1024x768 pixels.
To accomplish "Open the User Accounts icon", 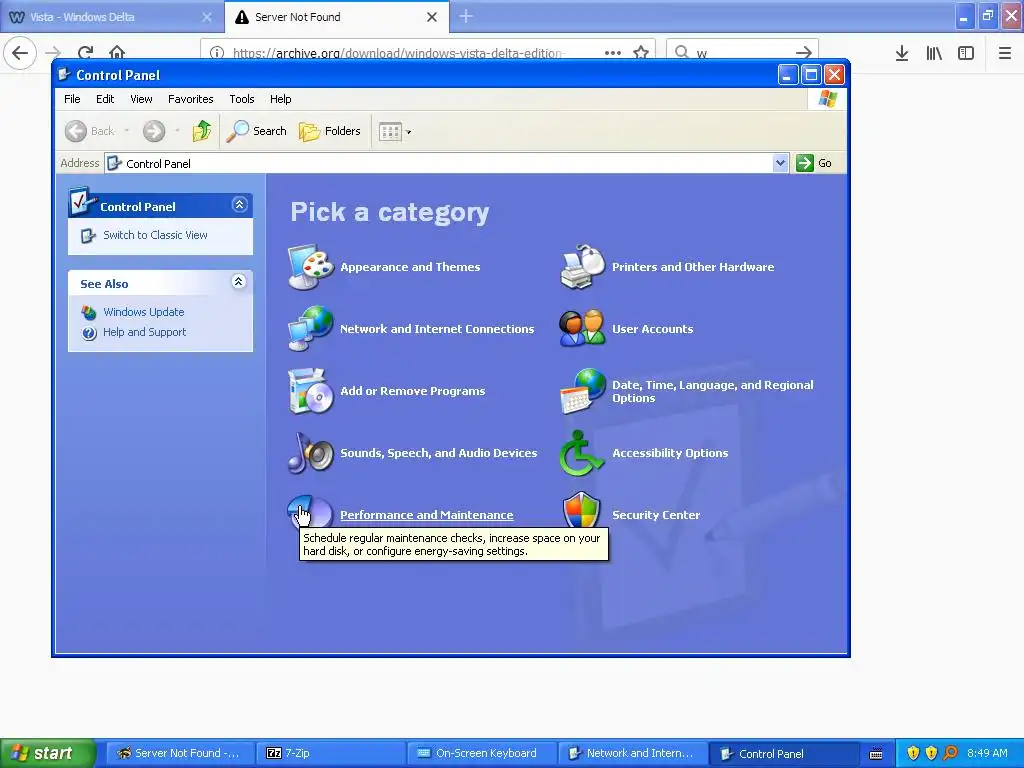I will pos(583,329).
